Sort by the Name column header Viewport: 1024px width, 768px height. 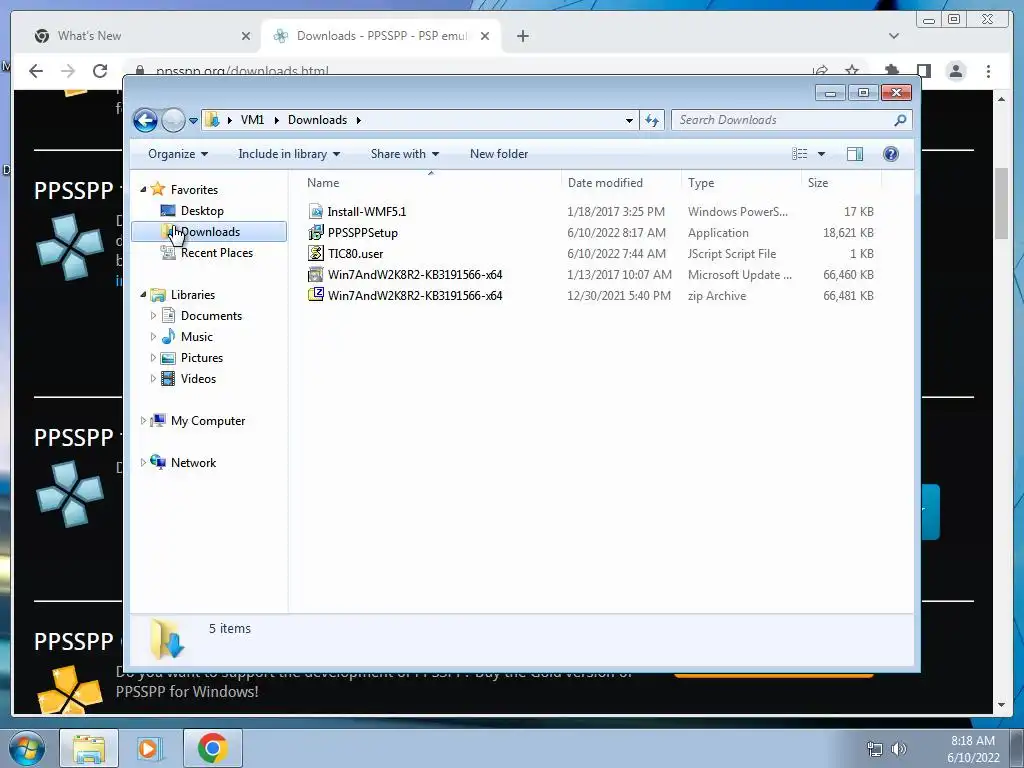[x=431, y=183]
